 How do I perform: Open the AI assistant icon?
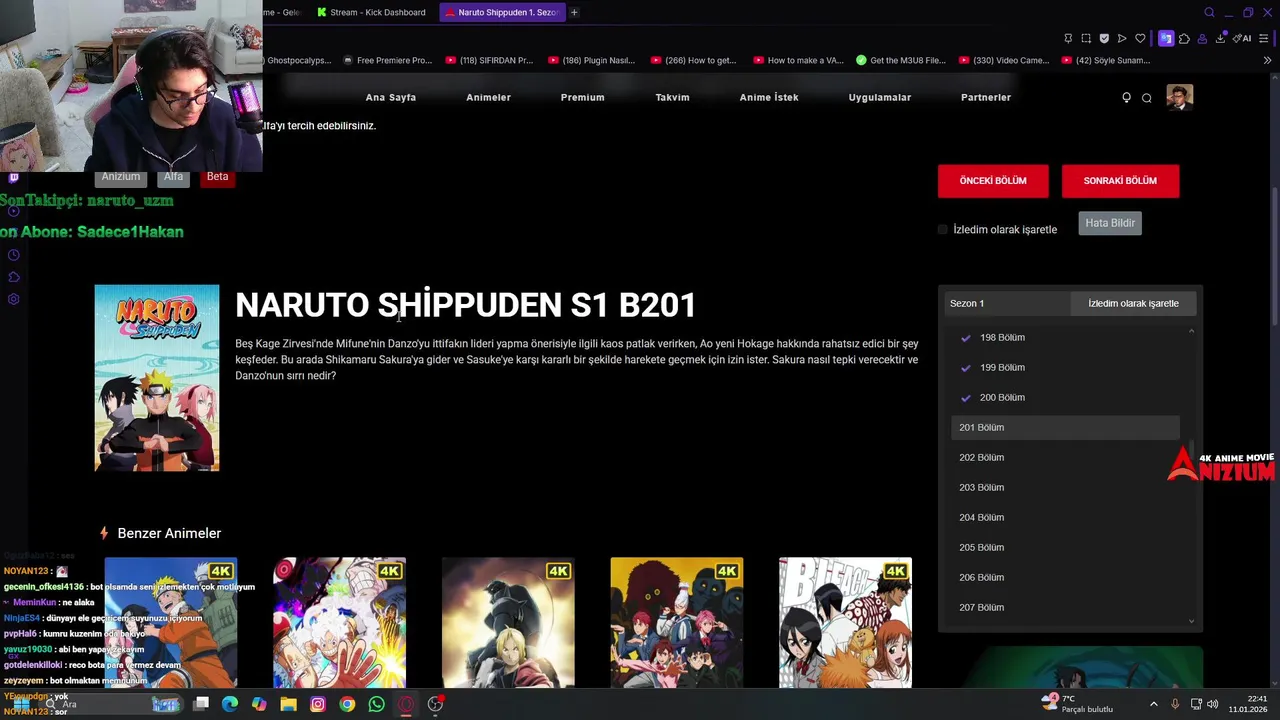(x=1242, y=38)
